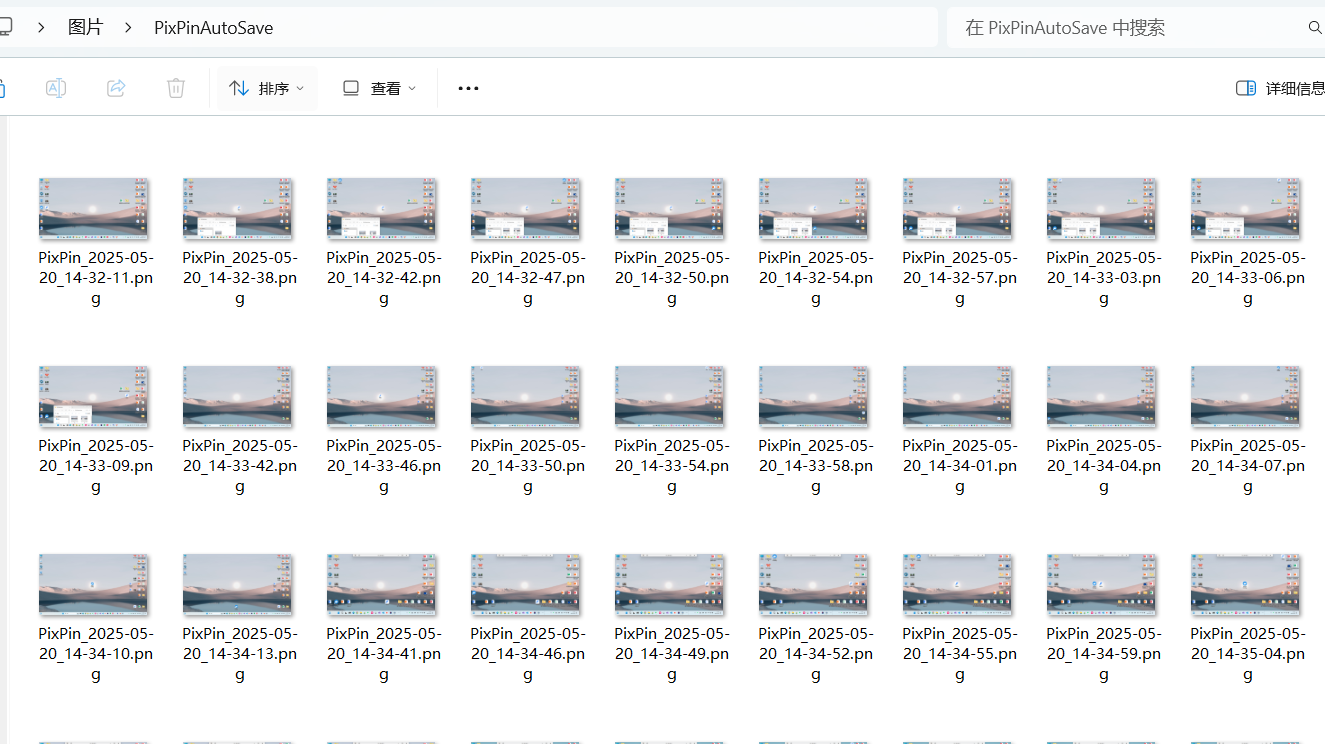Click file name PixPin_2025-05-20_14-33-09.png

96,466
